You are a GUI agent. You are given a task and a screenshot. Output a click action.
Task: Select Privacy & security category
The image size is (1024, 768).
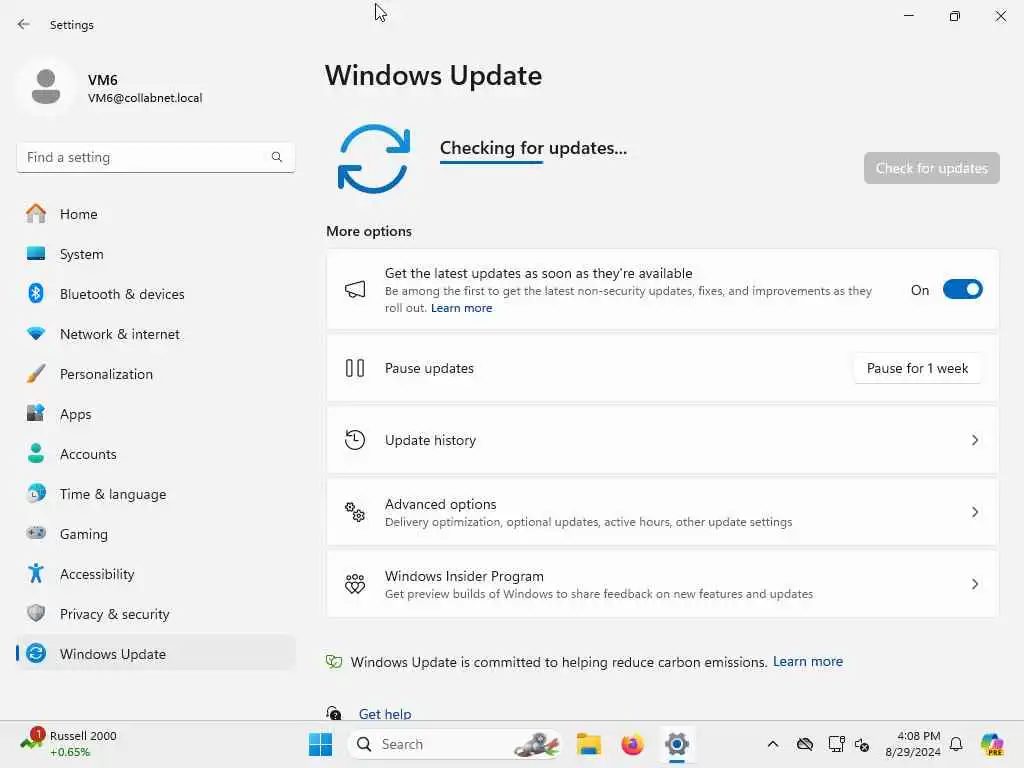click(155, 614)
